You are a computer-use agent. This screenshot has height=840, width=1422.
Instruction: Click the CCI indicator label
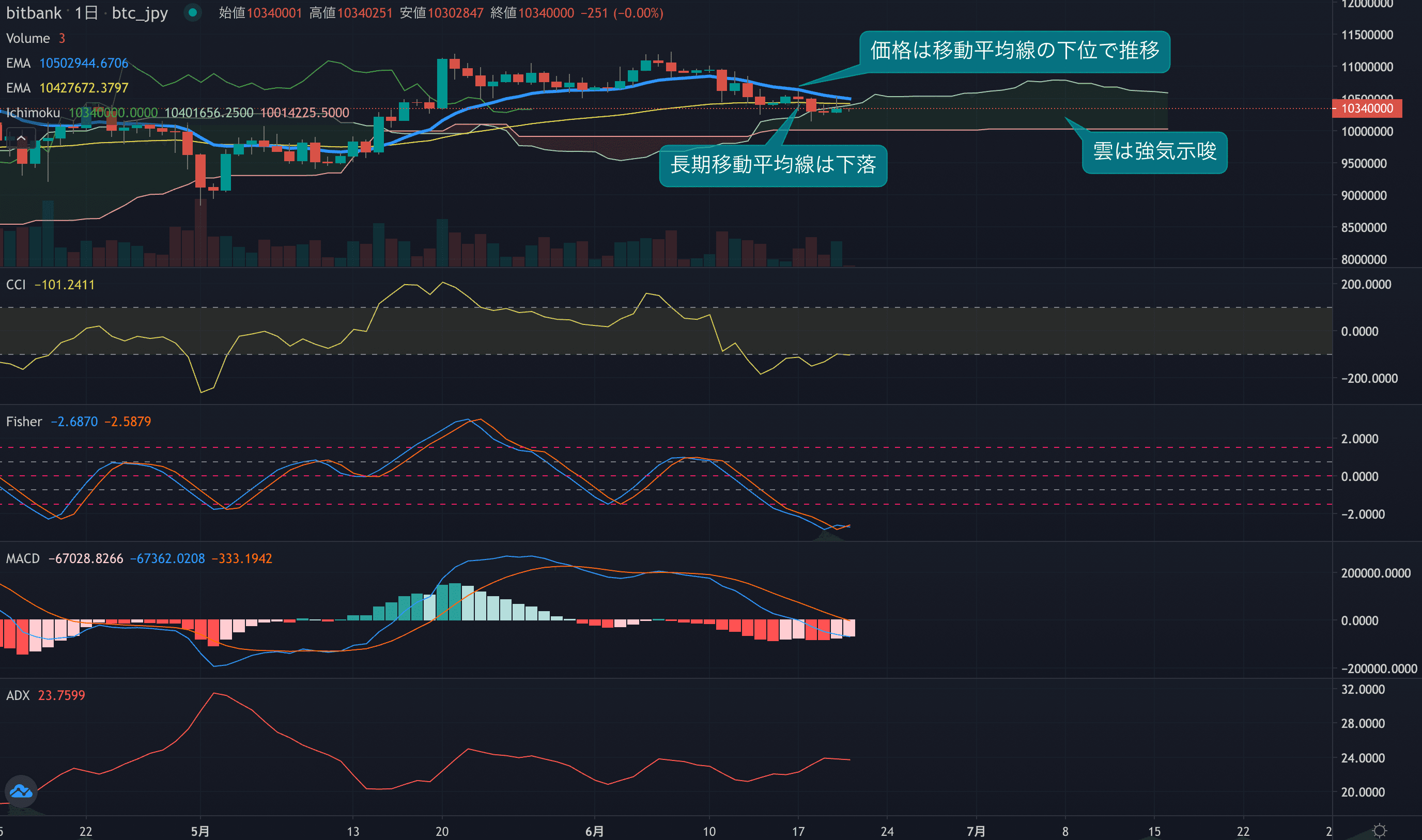pyautogui.click(x=16, y=285)
